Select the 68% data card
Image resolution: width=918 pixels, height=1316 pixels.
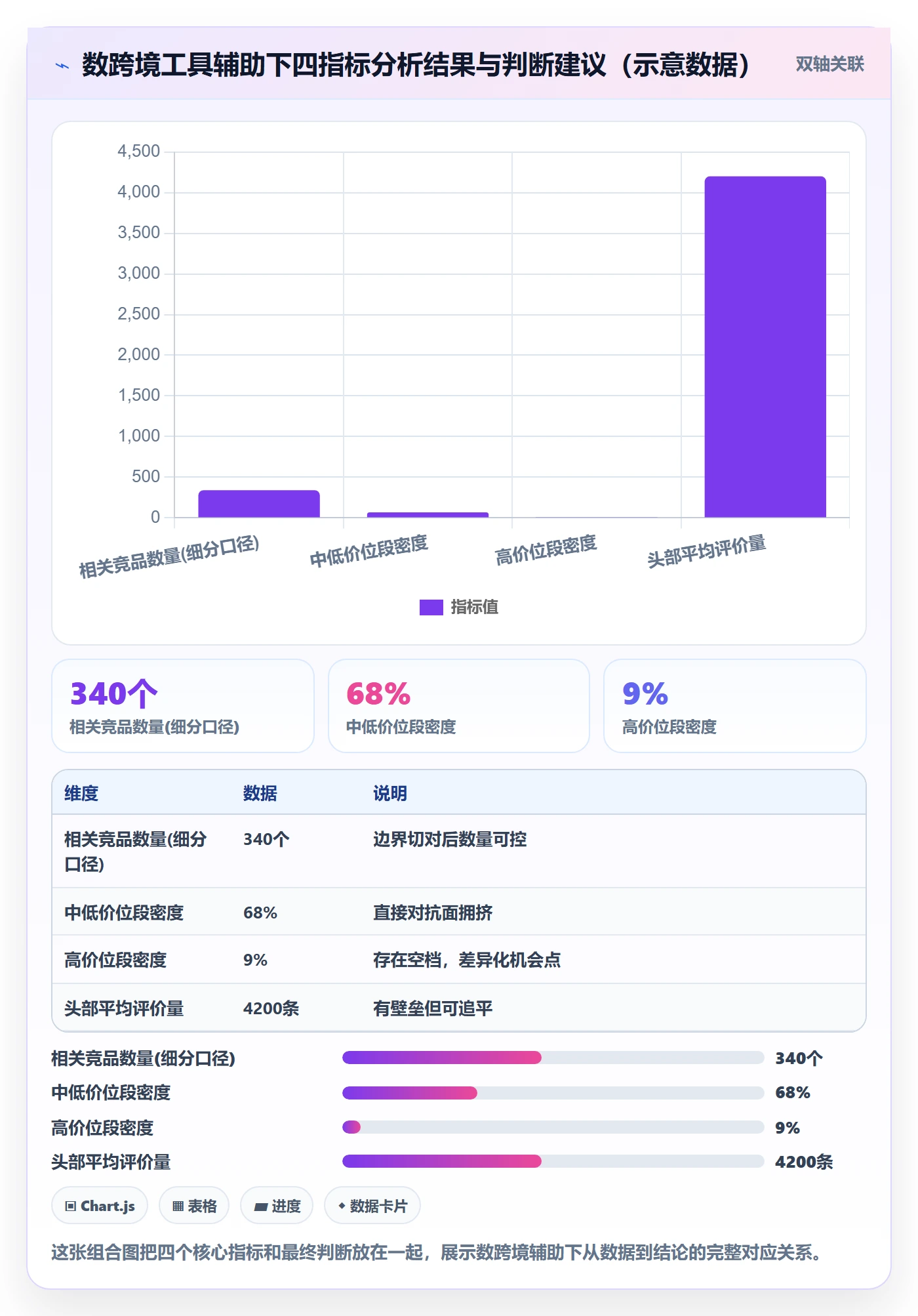coord(459,706)
